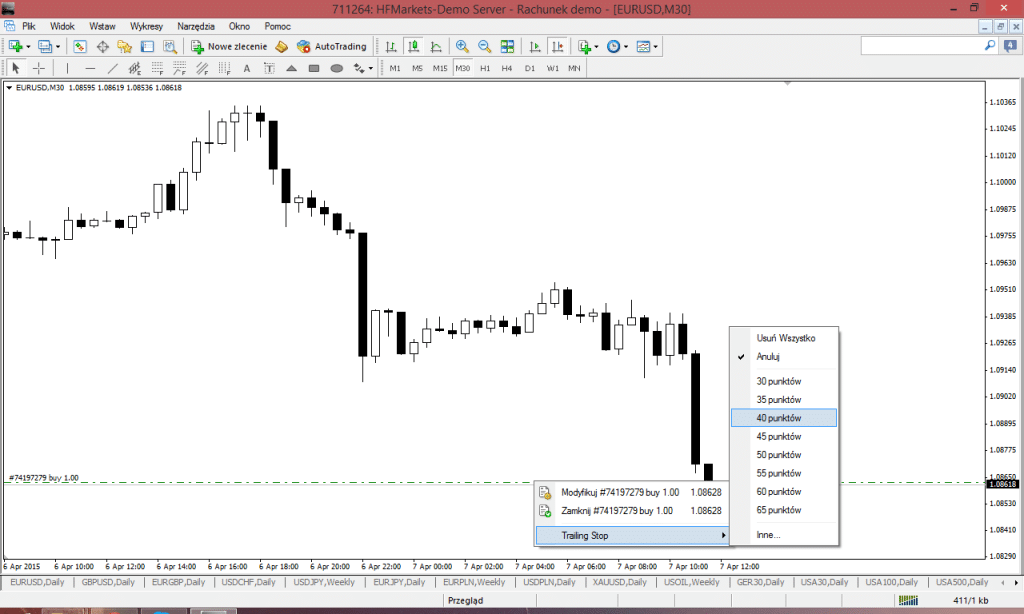The image size is (1024, 614).
Task: Choose 40 punktów trailing stop
Action: (785, 417)
